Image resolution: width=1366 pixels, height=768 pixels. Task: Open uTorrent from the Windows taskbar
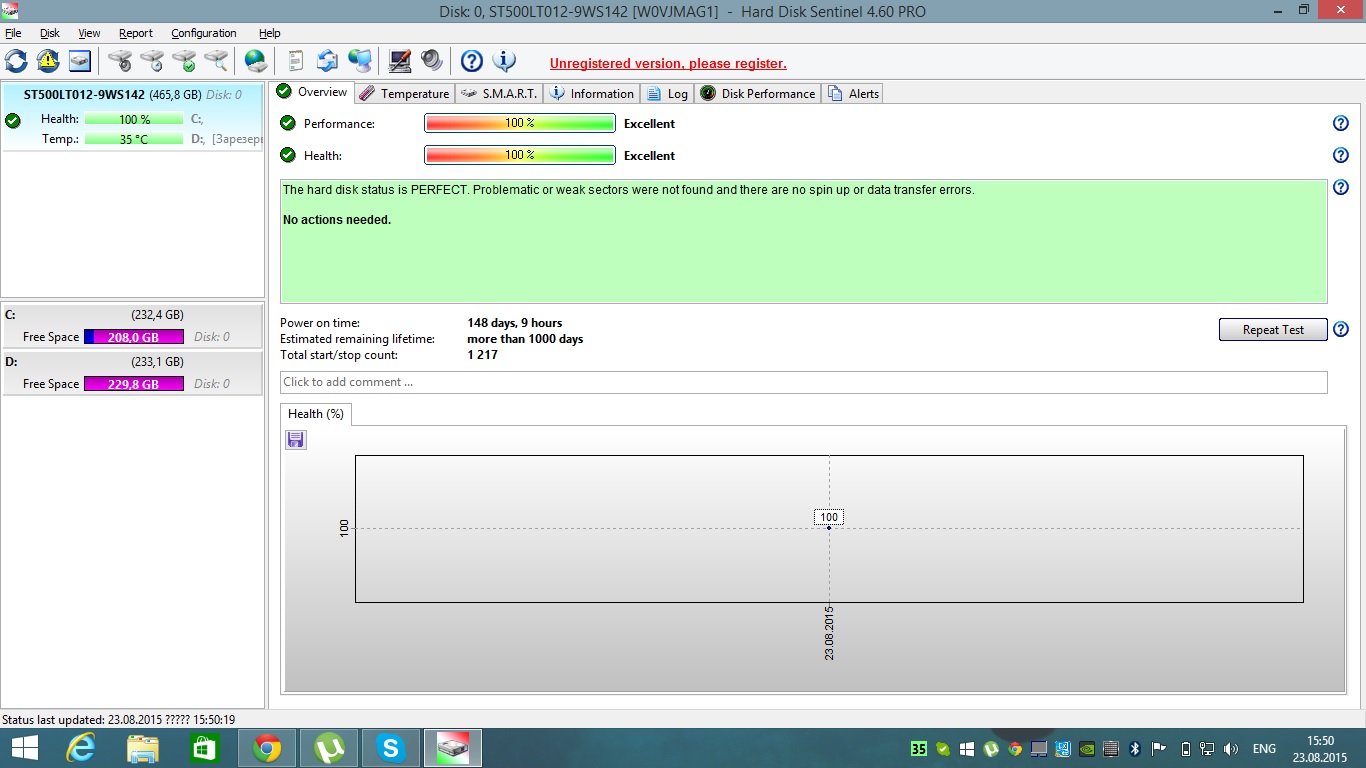[328, 748]
